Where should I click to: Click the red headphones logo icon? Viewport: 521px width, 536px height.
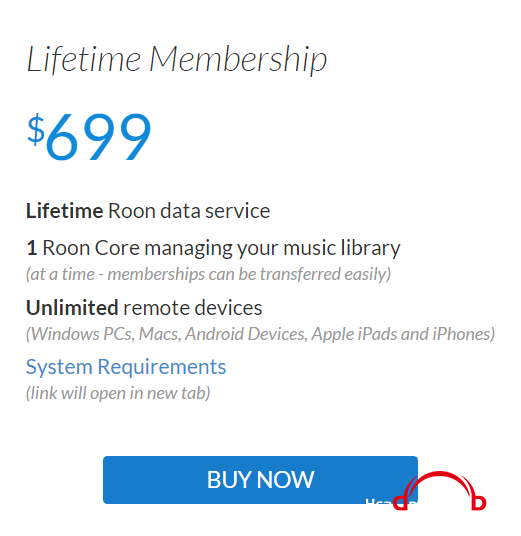(440, 491)
